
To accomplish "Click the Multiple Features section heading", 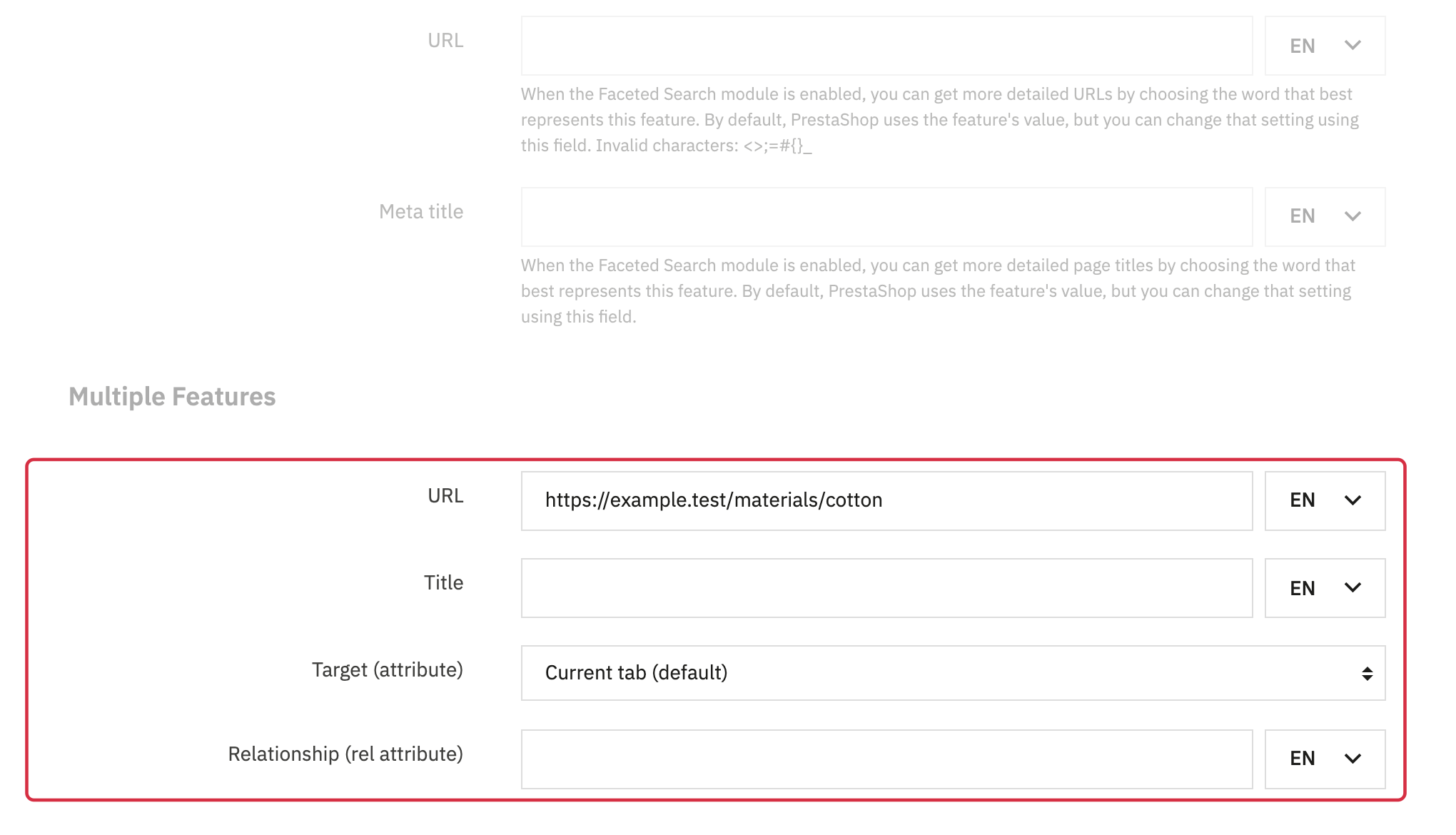I will 172,397.
